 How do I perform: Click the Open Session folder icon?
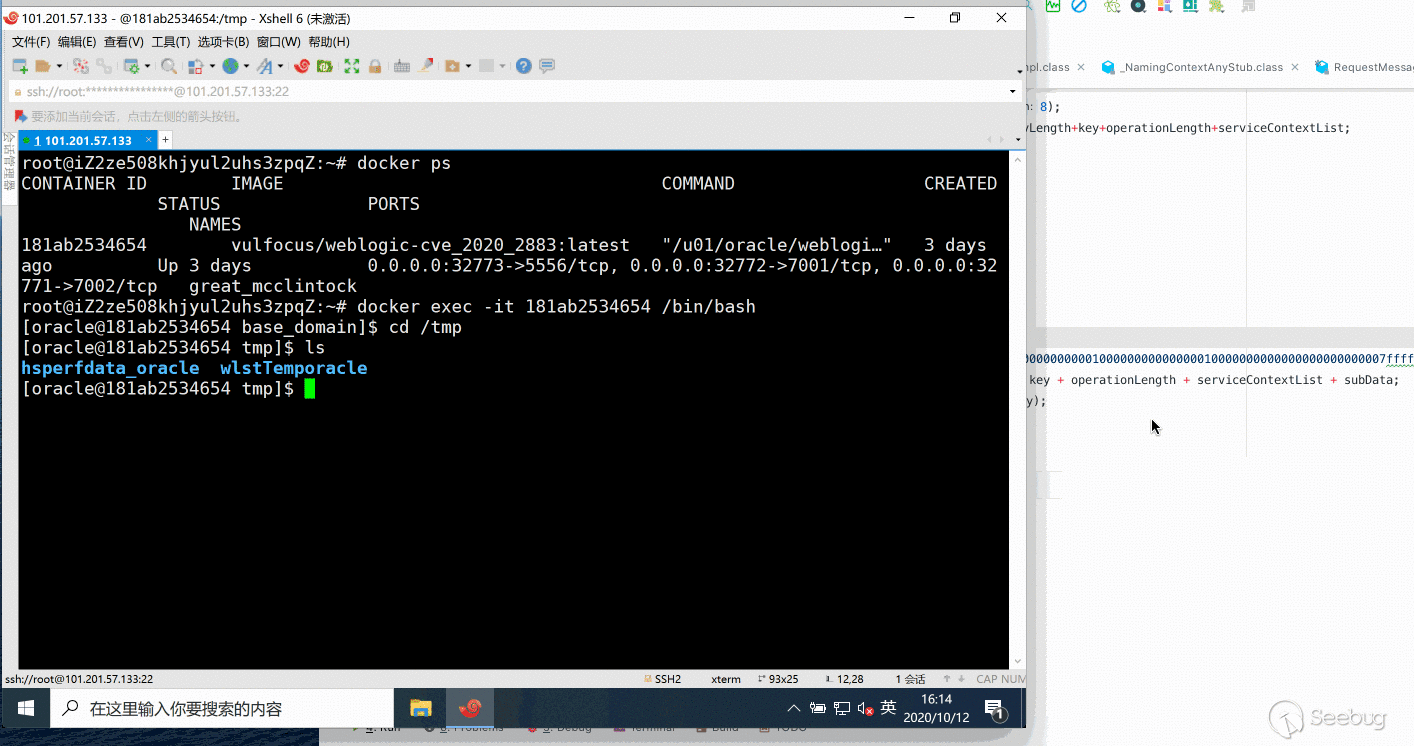click(42, 66)
